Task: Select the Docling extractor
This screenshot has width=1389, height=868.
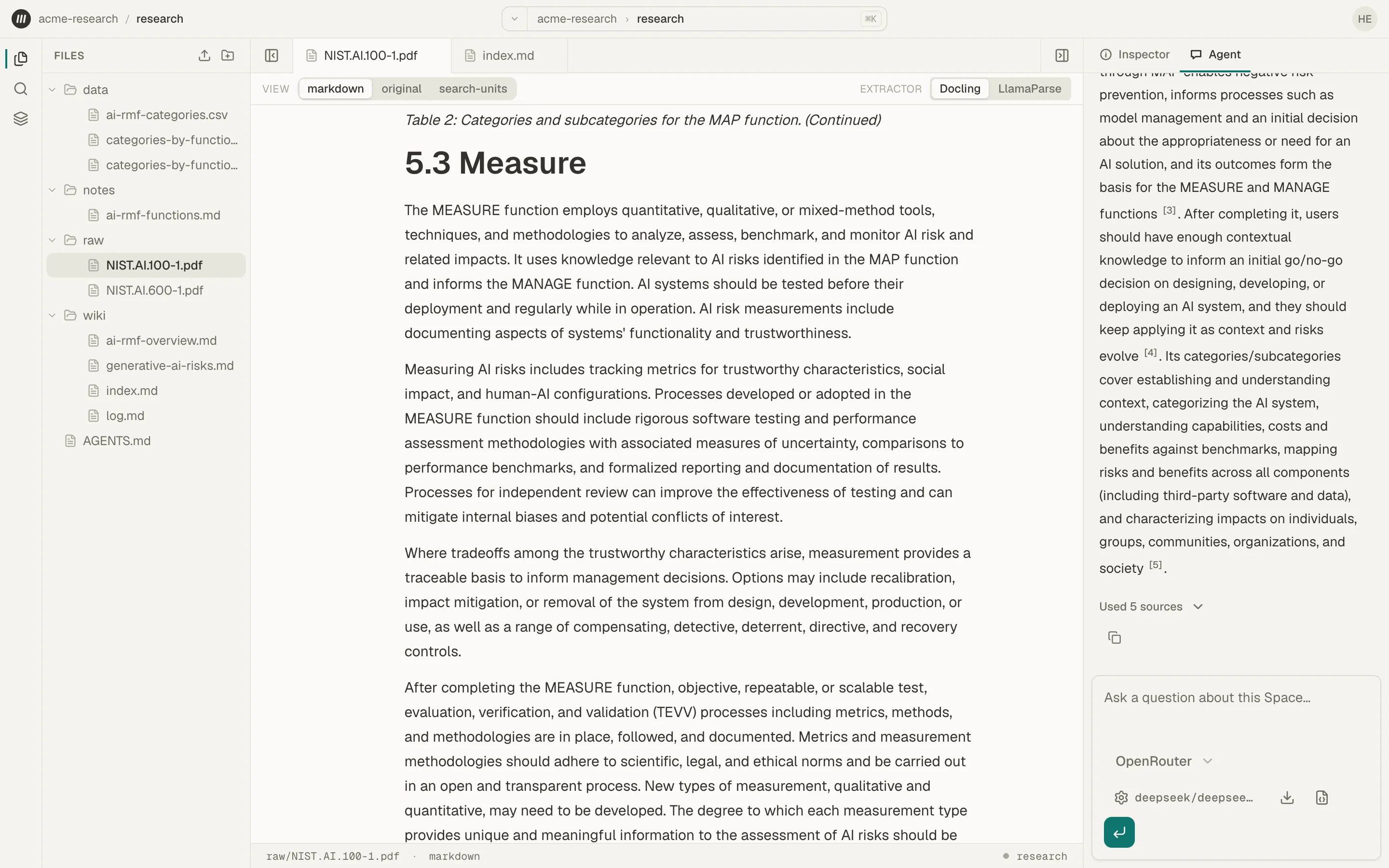Action: [x=960, y=89]
